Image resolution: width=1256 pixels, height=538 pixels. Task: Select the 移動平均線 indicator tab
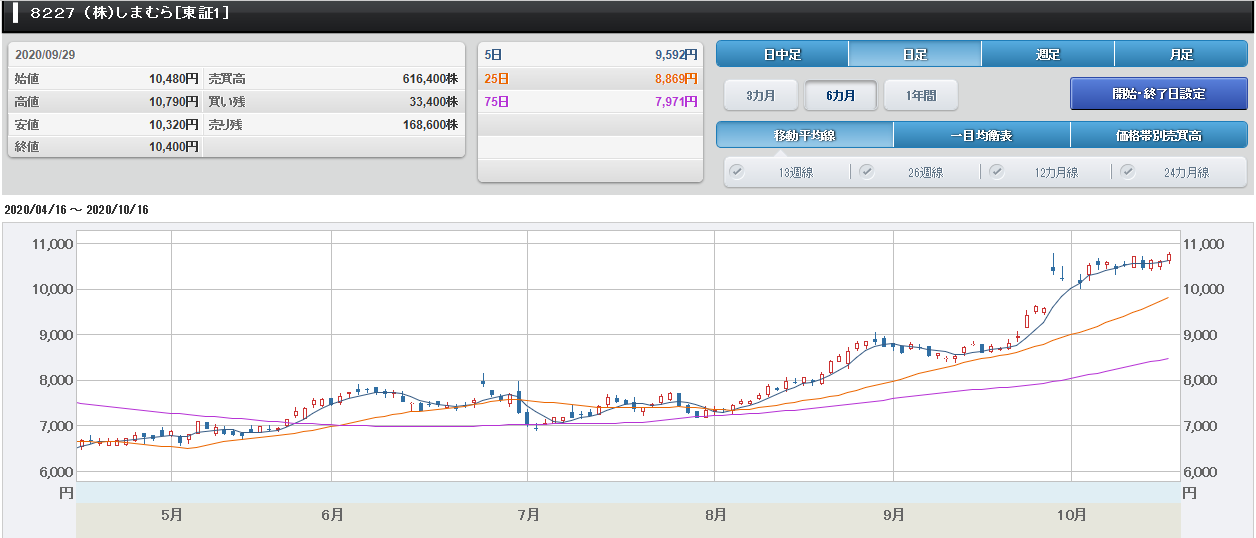[805, 135]
